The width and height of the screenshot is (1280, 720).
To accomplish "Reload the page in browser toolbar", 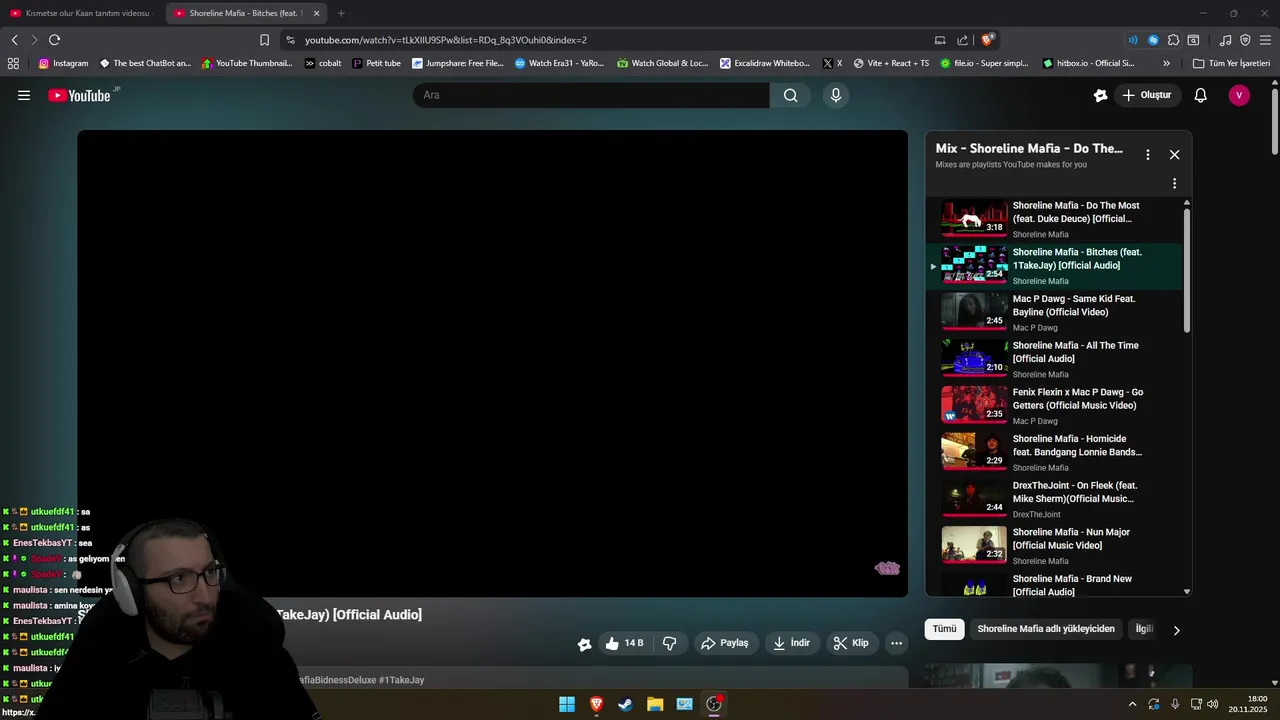I will 54,40.
